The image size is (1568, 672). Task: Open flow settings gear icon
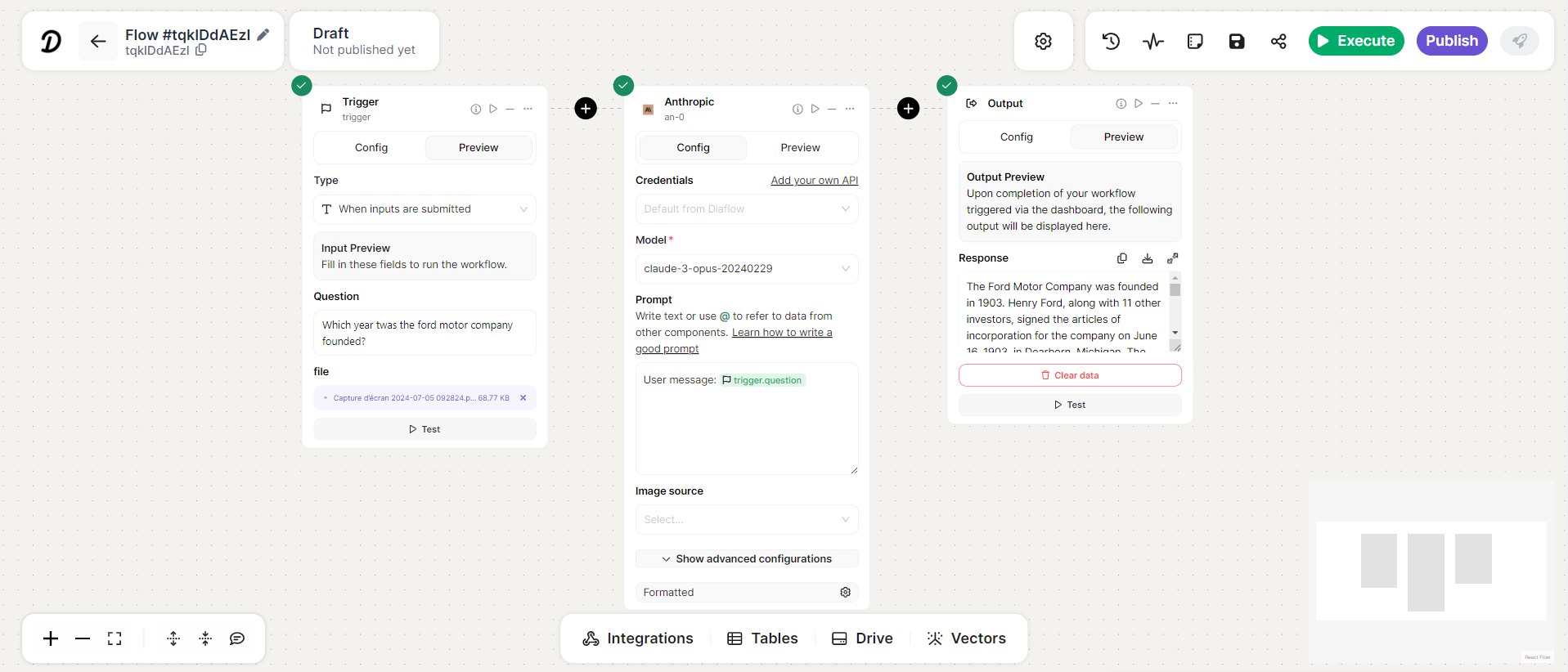point(1043,41)
